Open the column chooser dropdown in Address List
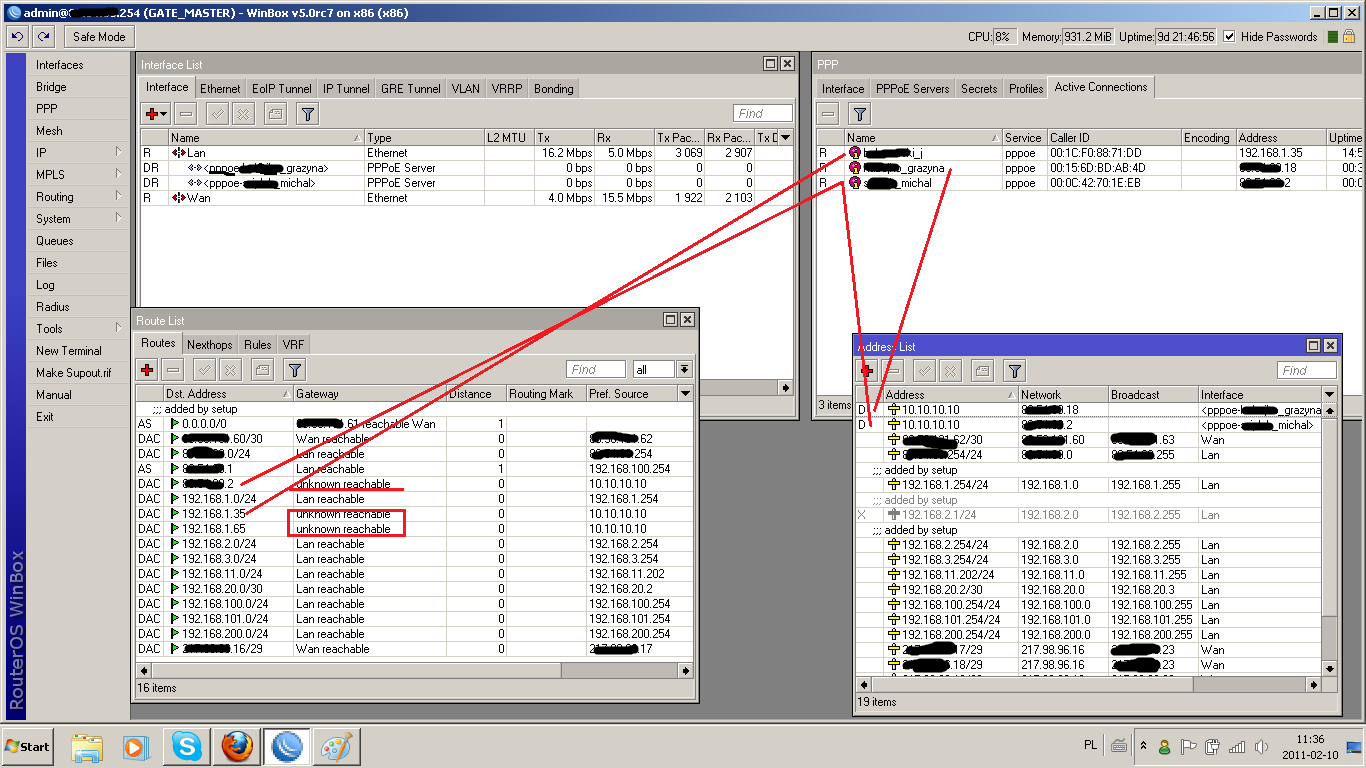This screenshot has width=1366, height=768. 1329,395
